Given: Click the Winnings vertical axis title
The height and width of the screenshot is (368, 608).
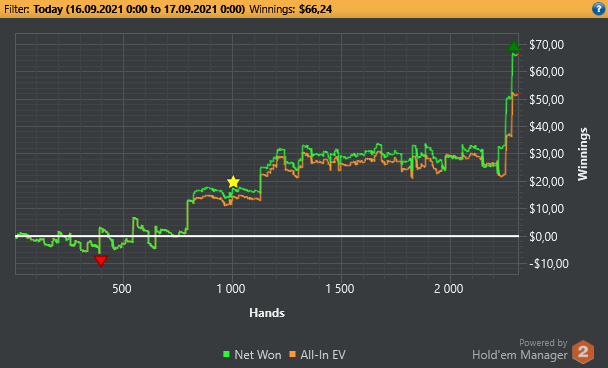Looking at the screenshot, I should (x=583, y=154).
